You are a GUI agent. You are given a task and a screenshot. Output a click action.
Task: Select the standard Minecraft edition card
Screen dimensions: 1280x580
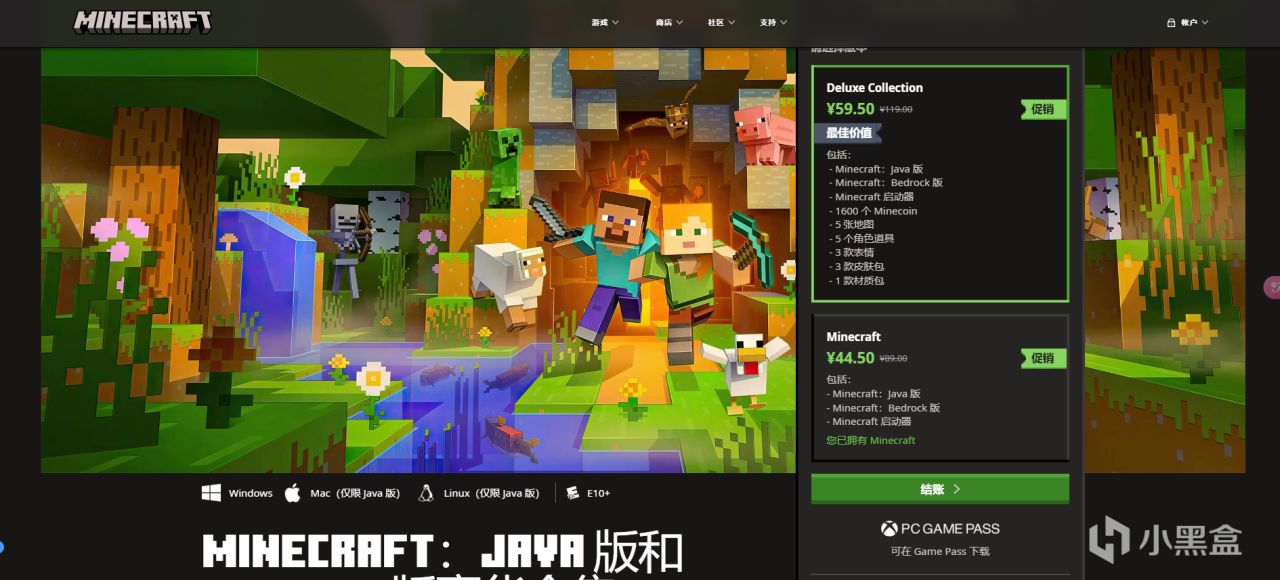[940, 388]
